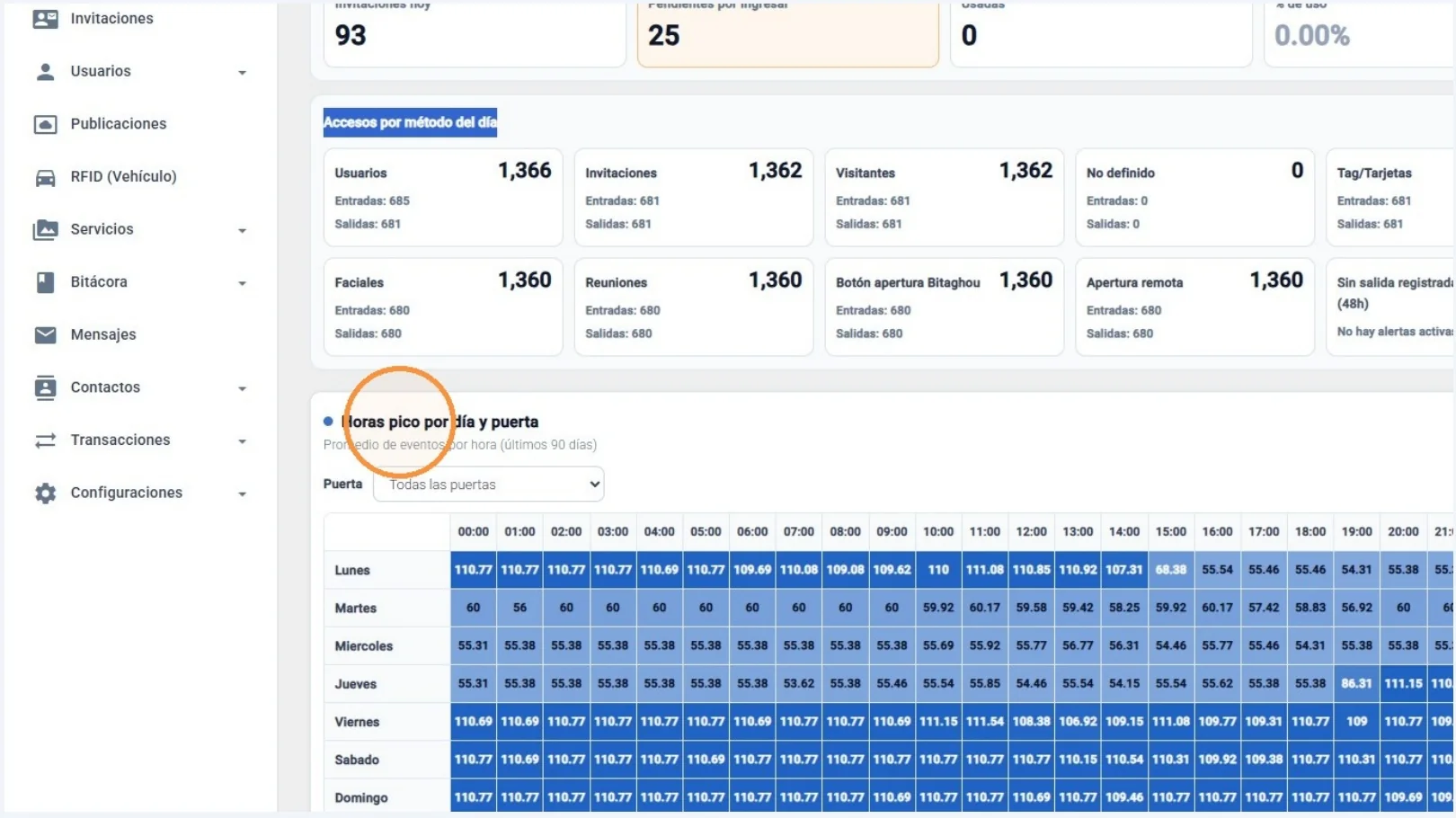The width and height of the screenshot is (1456, 818).
Task: Click the Configuraciones gear icon
Action: 45,493
